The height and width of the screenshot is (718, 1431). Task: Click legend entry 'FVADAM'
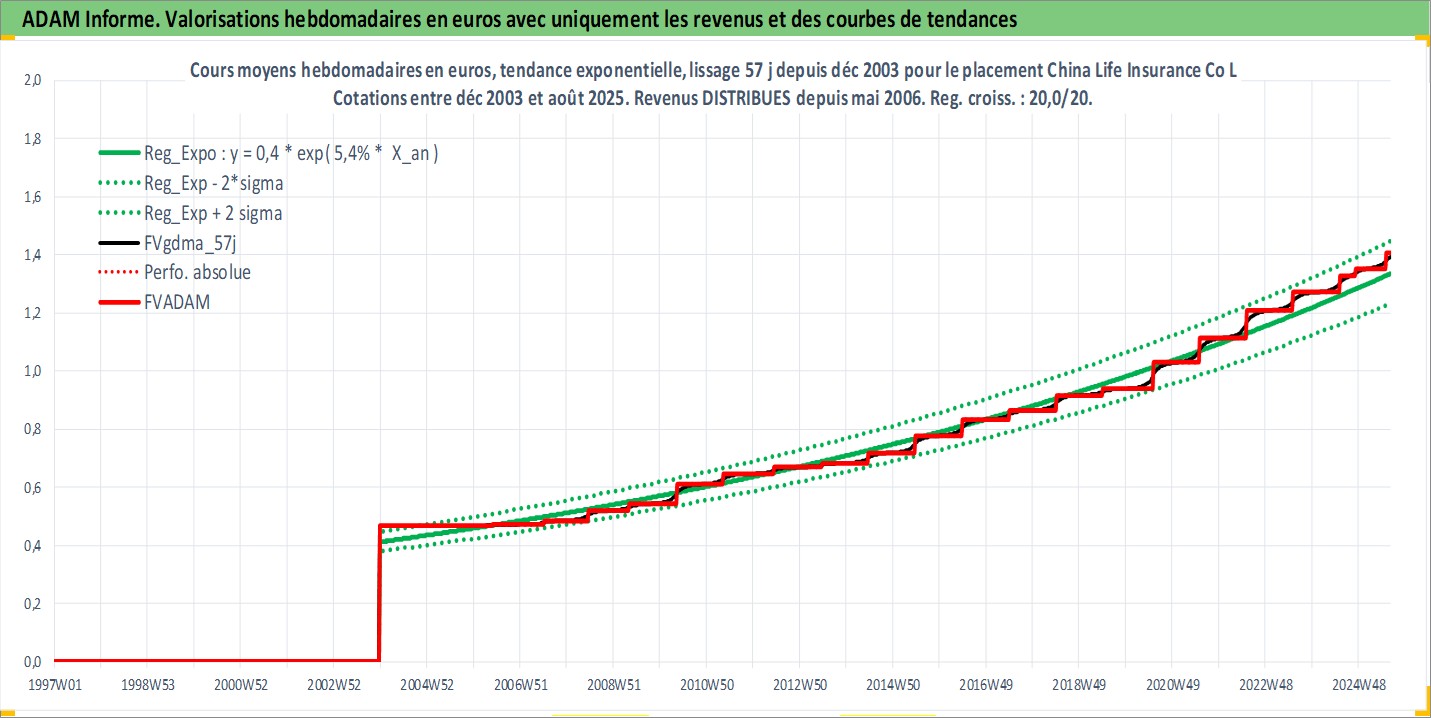click(178, 301)
